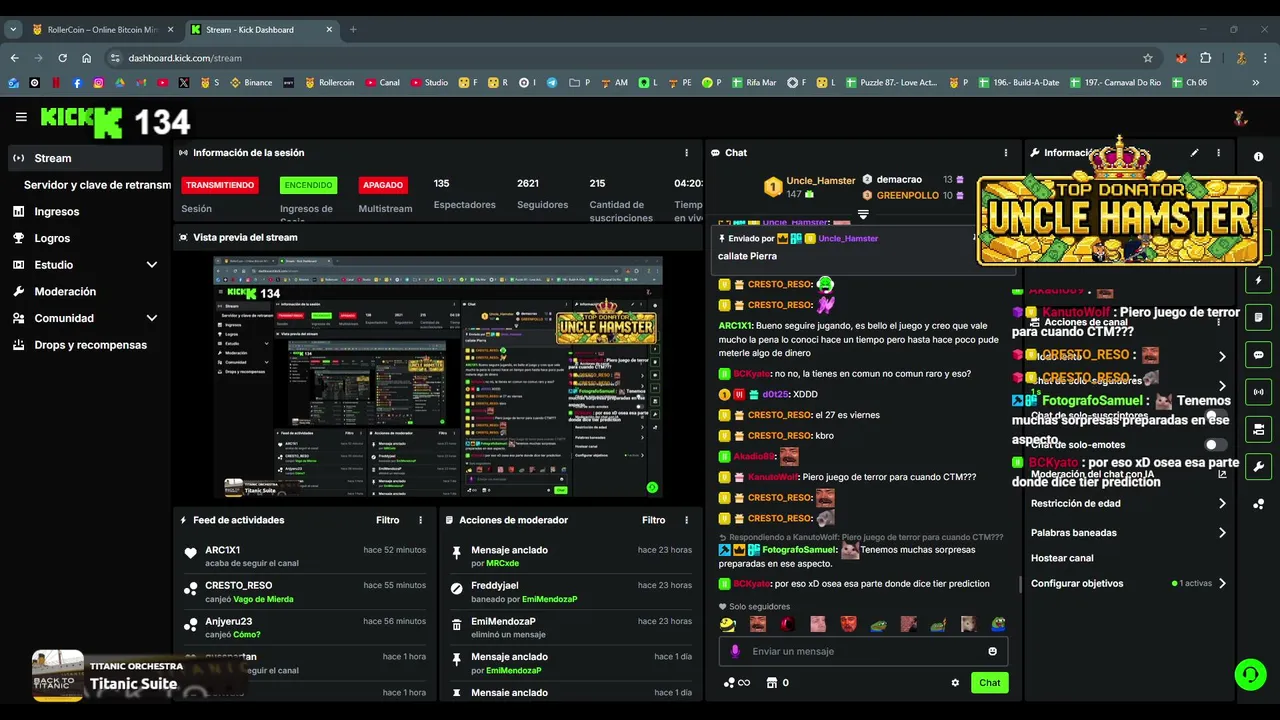Expand Palabras baneadas setting

[1128, 533]
